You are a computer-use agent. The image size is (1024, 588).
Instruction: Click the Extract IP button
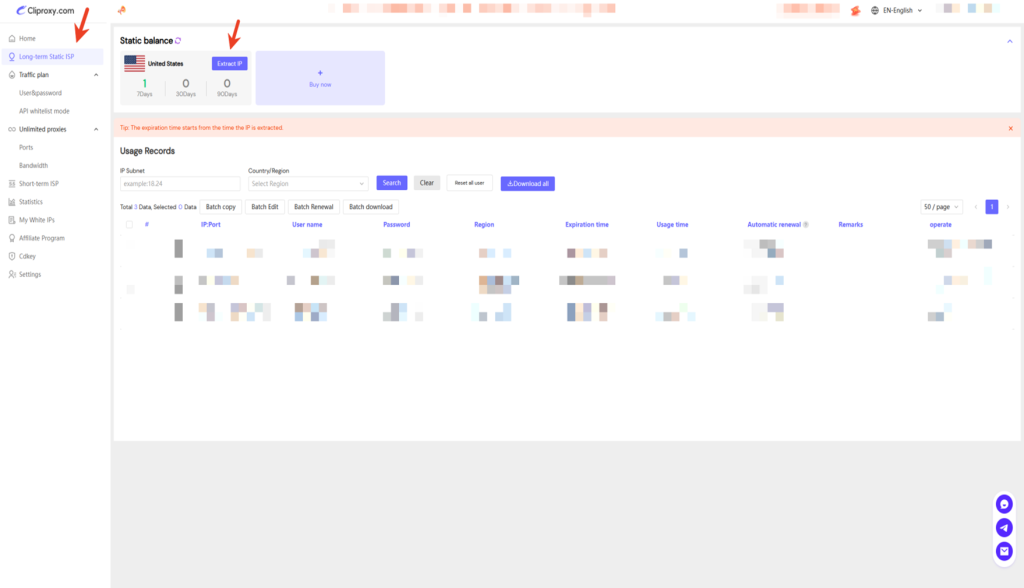(229, 63)
